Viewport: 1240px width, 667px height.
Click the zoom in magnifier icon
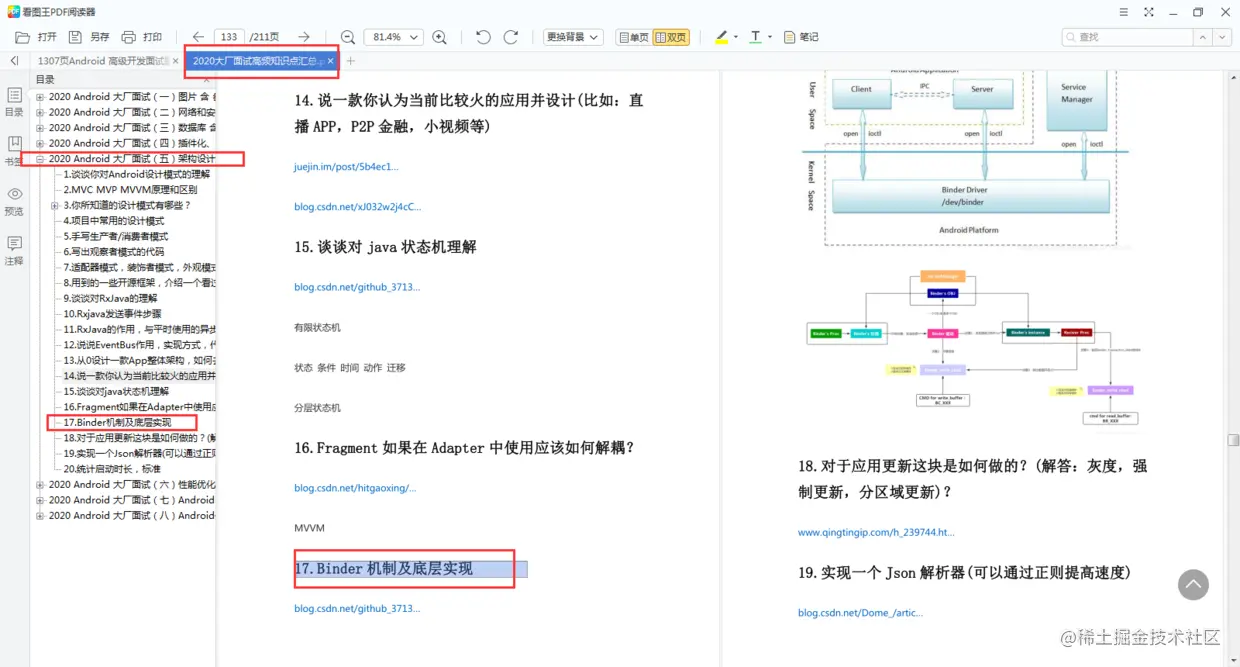[439, 37]
